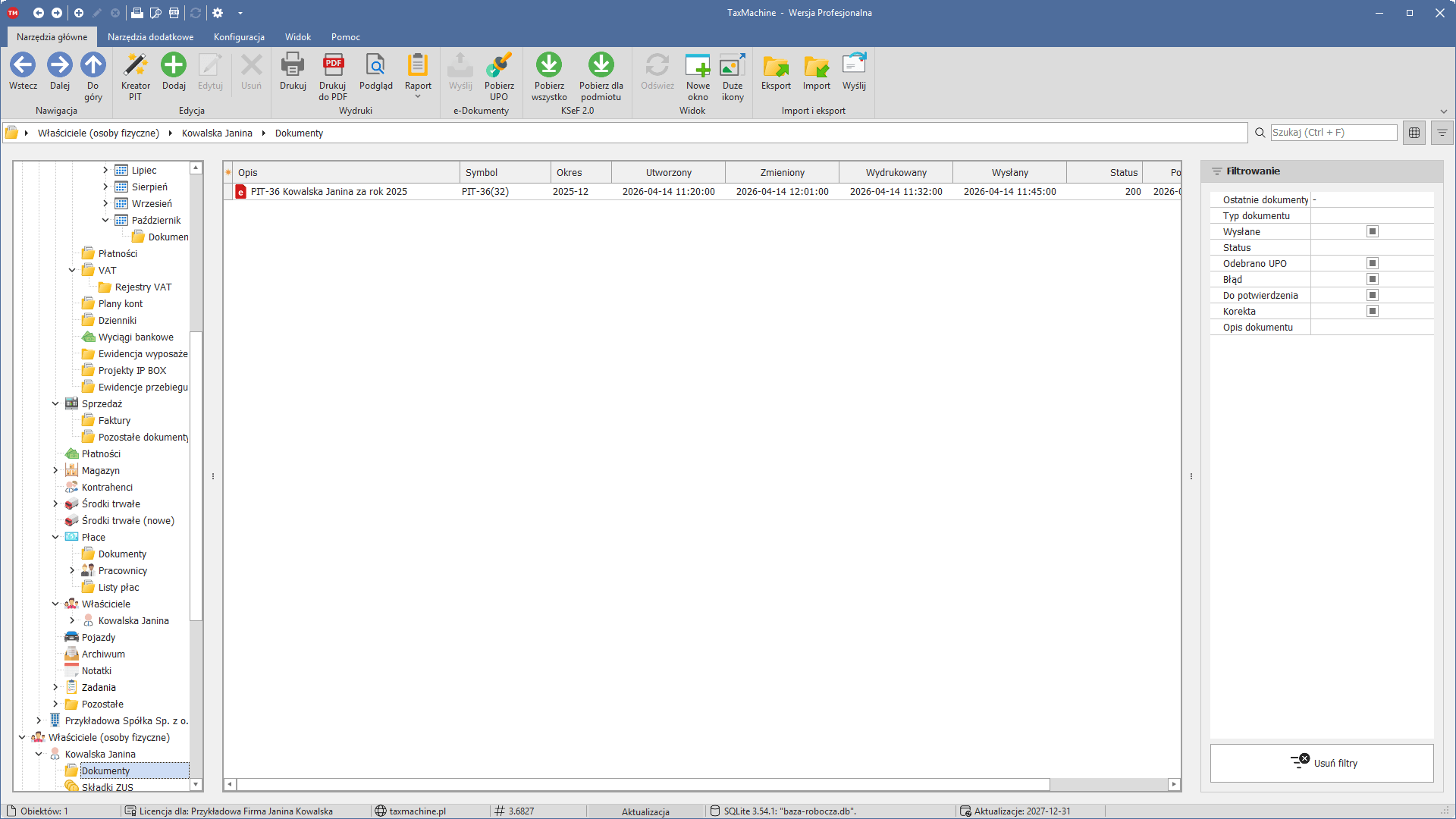The image size is (1456, 819).
Task: Select Faktury in the tree
Action: point(115,420)
